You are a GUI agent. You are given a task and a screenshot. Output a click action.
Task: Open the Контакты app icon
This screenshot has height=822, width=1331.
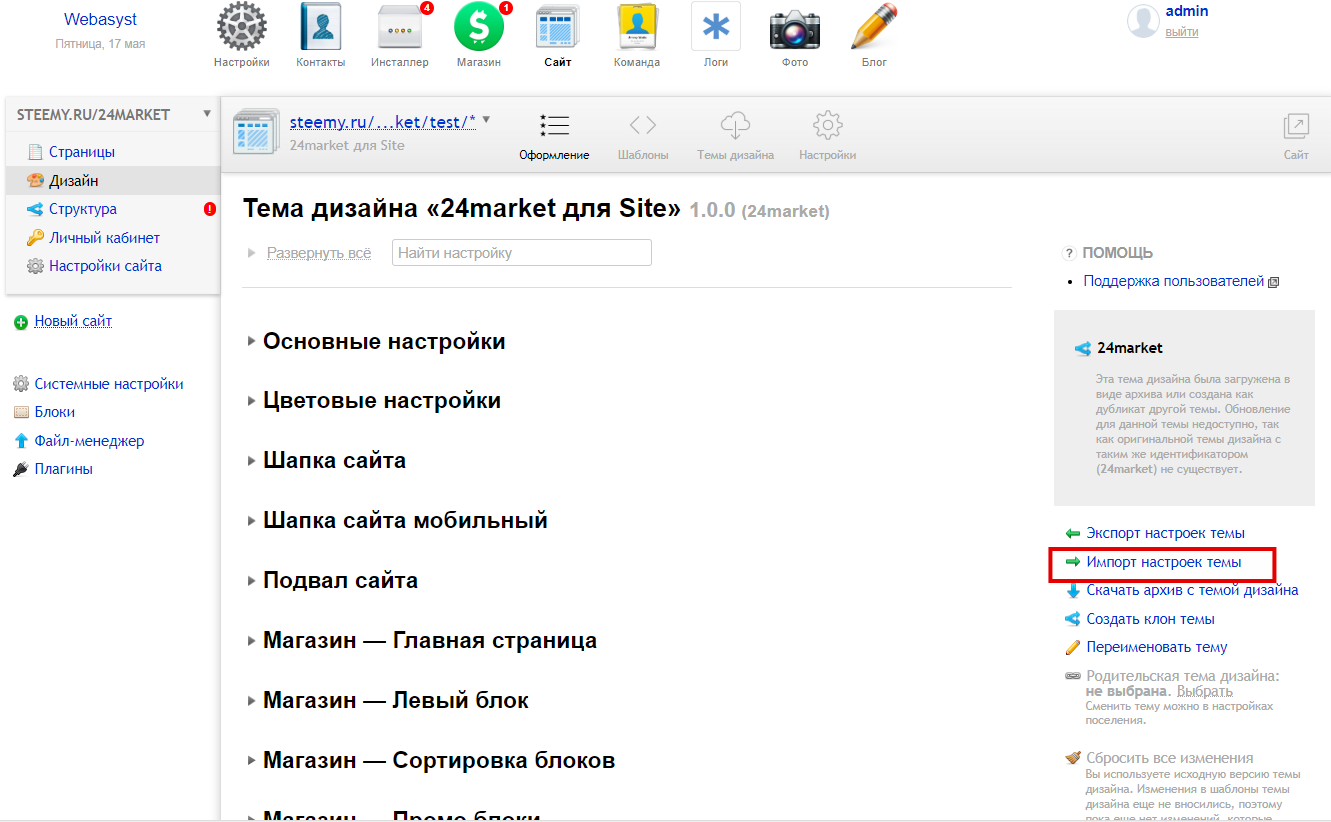[x=321, y=26]
